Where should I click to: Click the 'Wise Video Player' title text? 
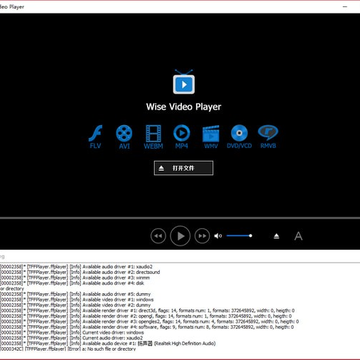tap(184, 107)
